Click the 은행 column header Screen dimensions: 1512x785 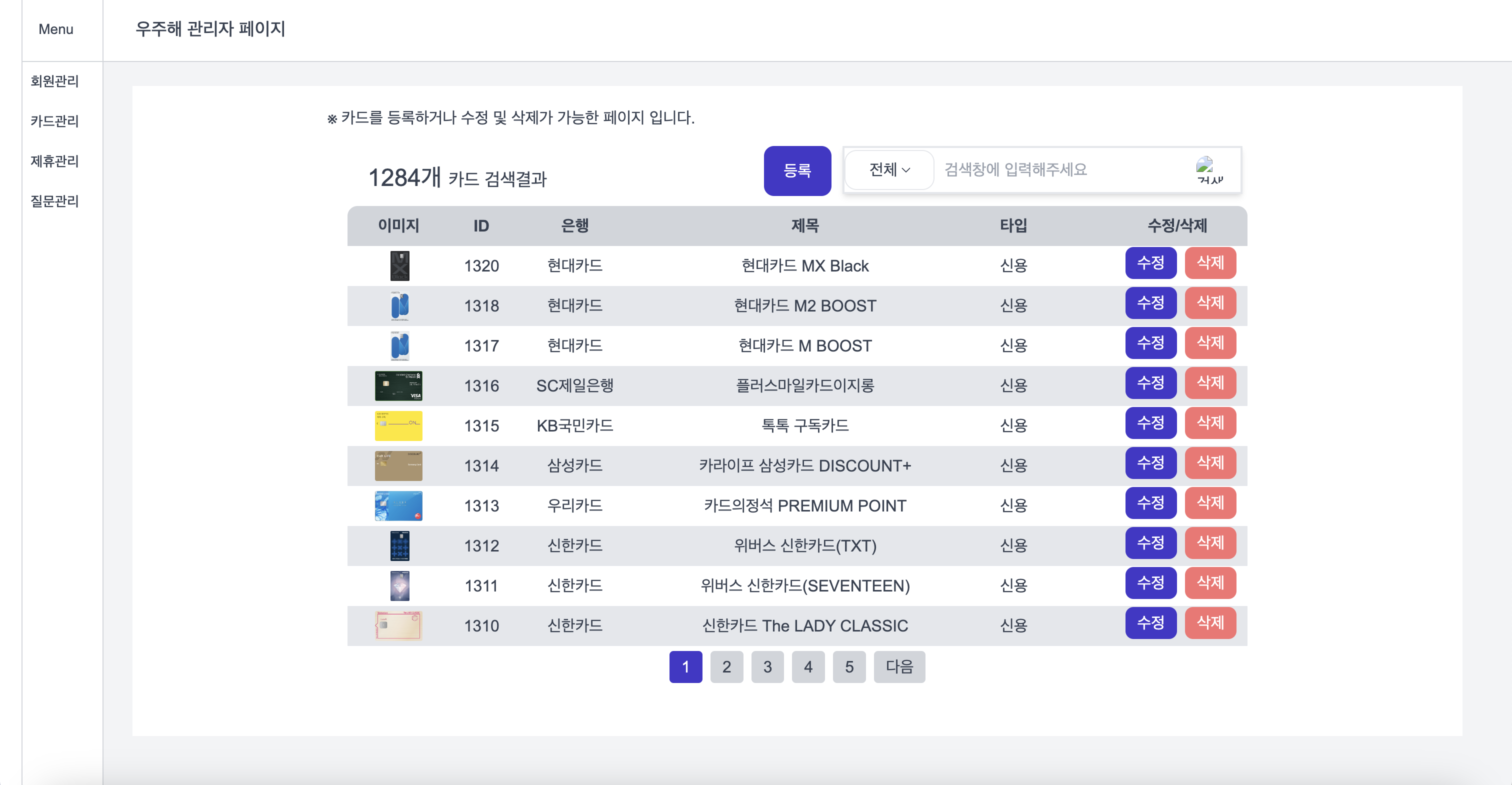point(574,225)
